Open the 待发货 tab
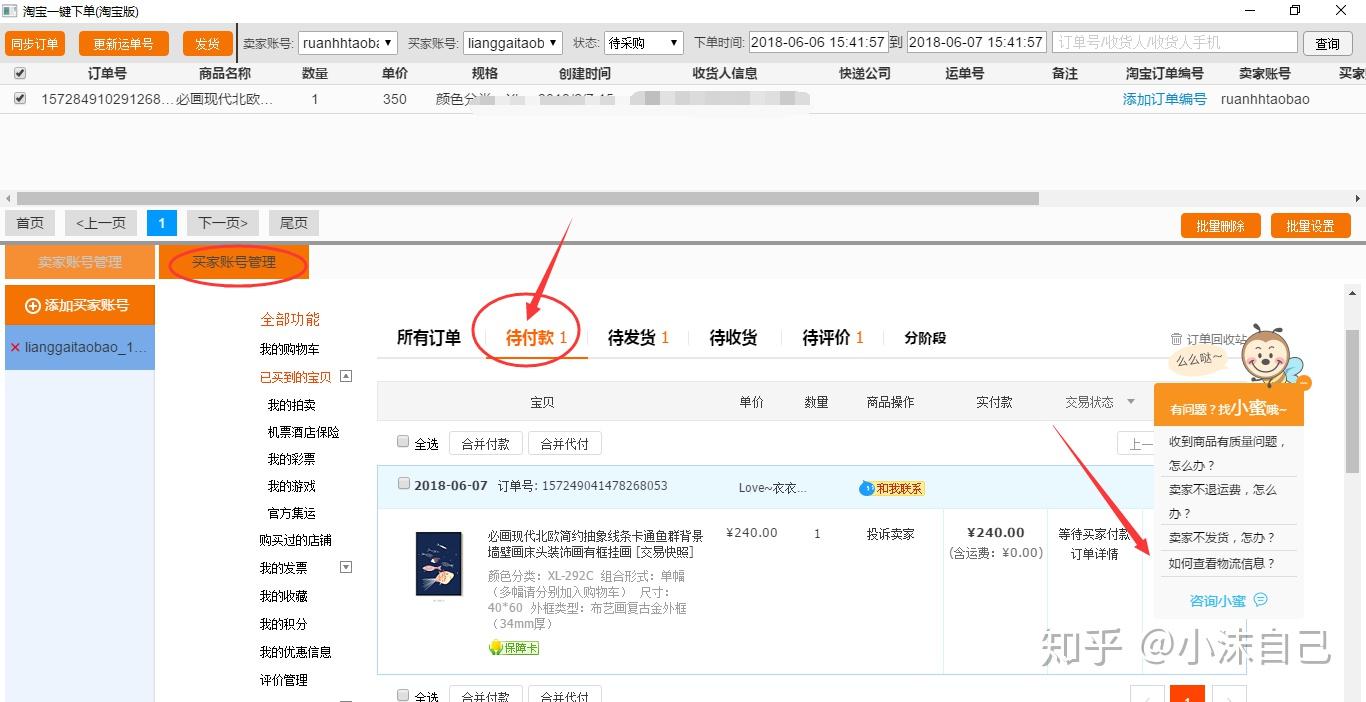This screenshot has height=702, width=1366. [638, 338]
